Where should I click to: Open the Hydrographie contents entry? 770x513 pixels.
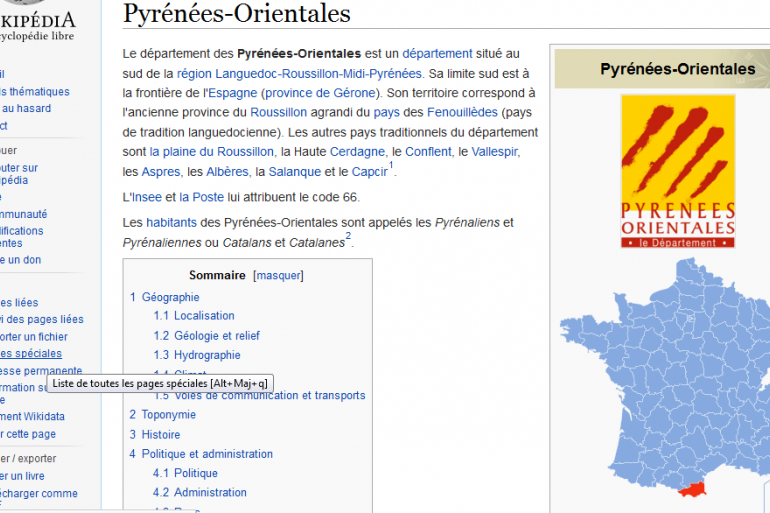pyautogui.click(x=207, y=355)
